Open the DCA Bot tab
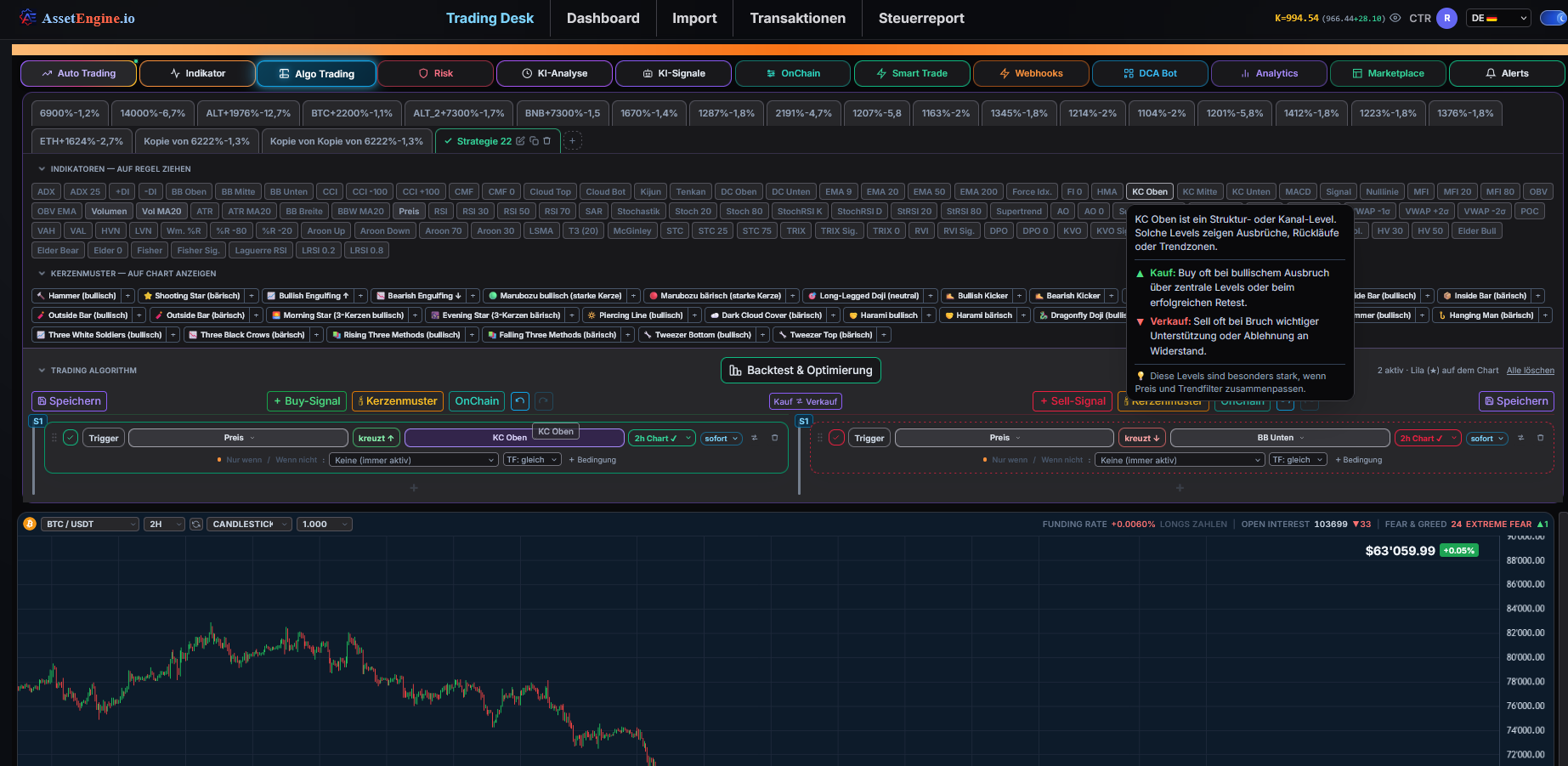 [1150, 73]
